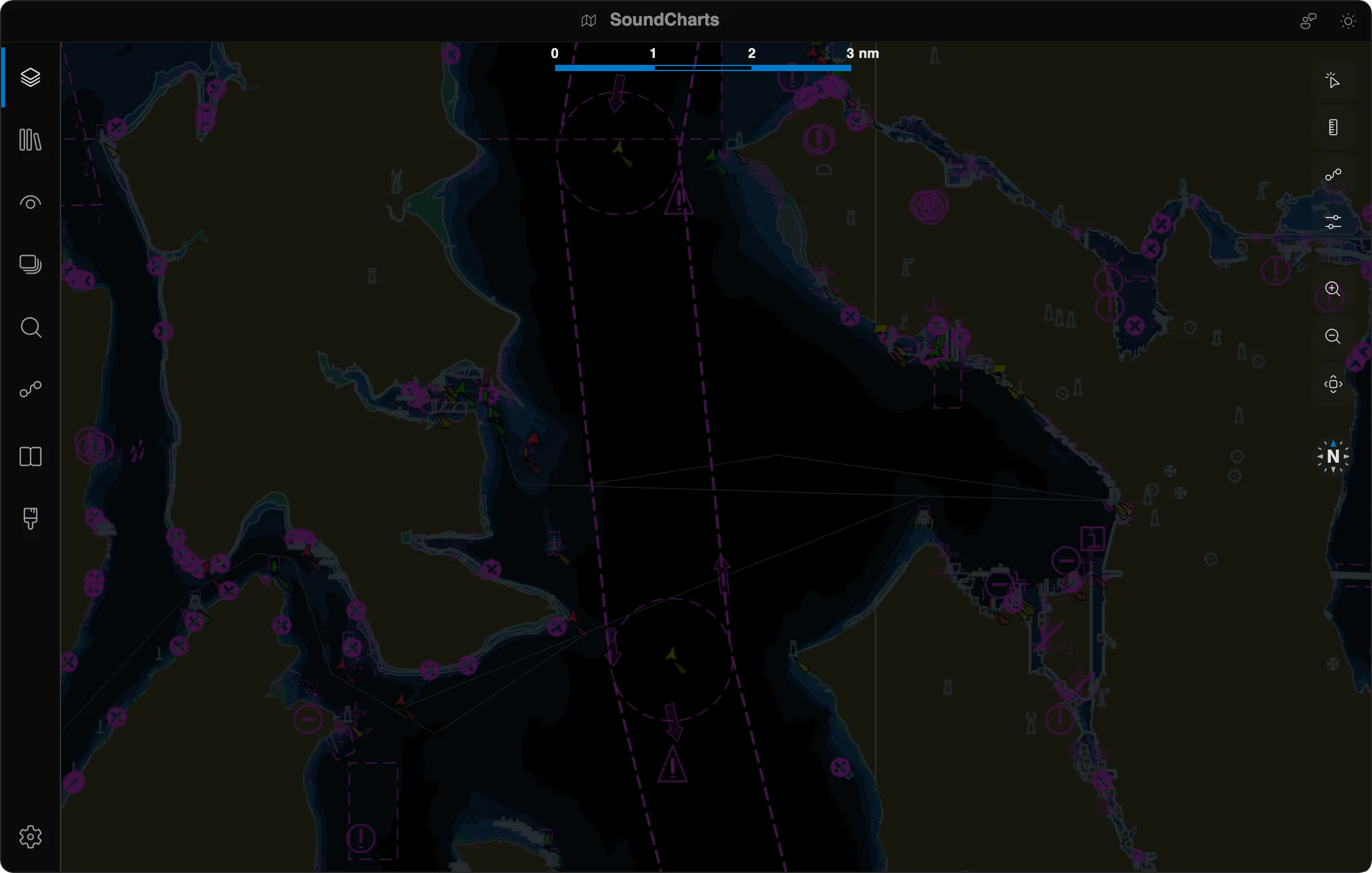The width and height of the screenshot is (1372, 873).
Task: Open the split view book icon
Action: pos(30,456)
